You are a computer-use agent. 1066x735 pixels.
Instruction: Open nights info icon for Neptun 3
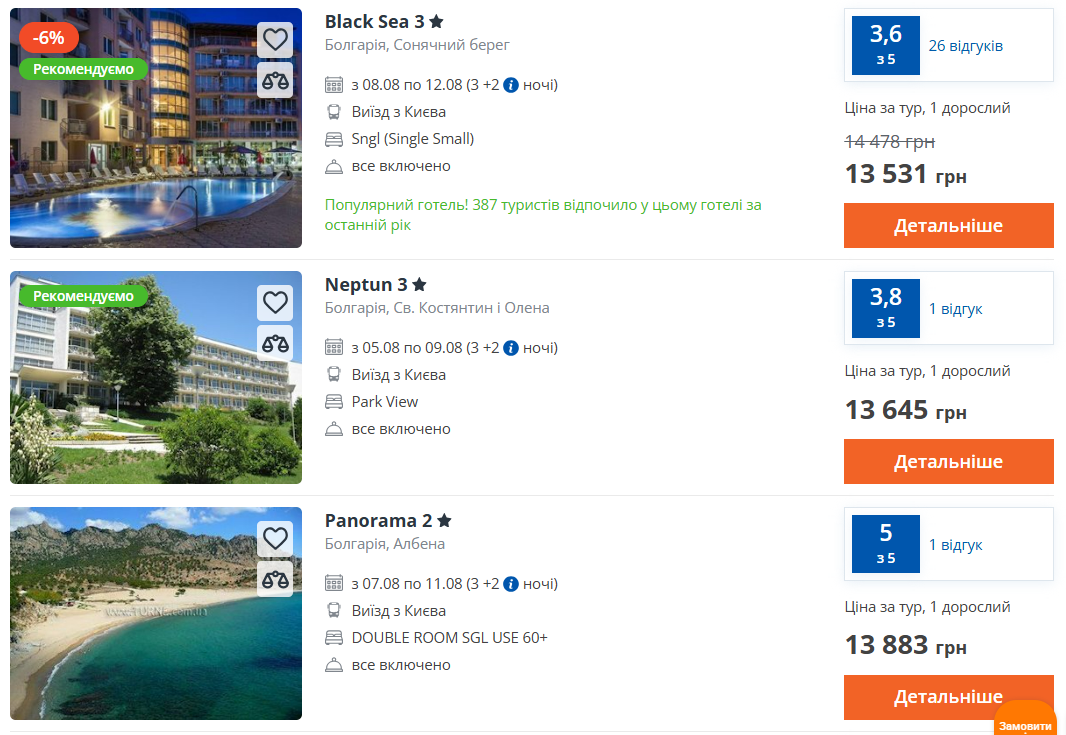coord(511,348)
